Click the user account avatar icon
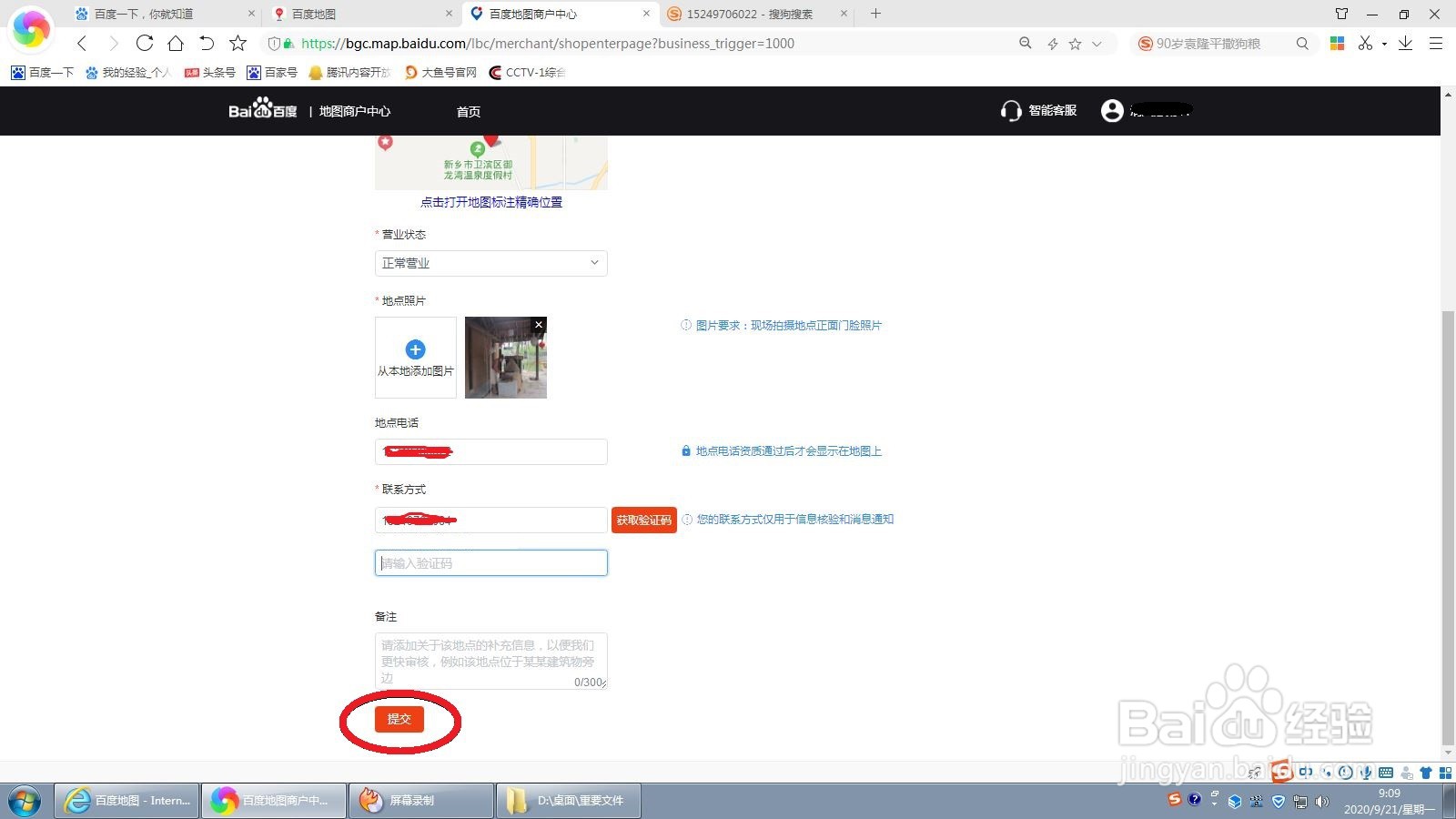1456x819 pixels. 1111,110
